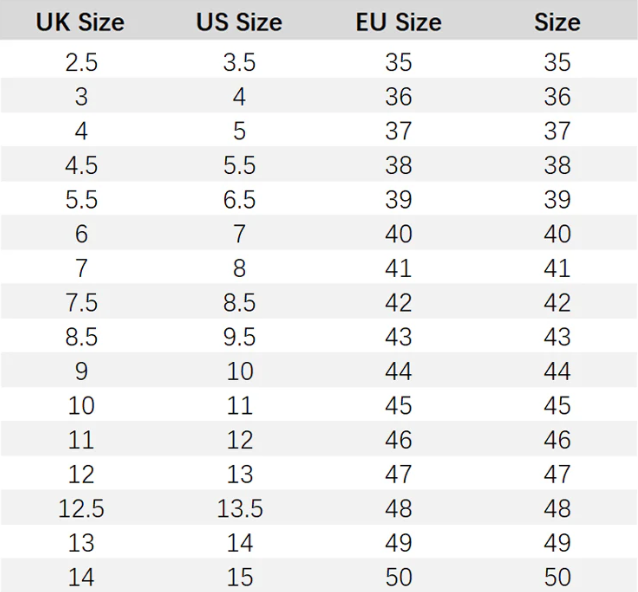Select US size 15 cell
Screen dimensions: 638x592
(x=240, y=577)
